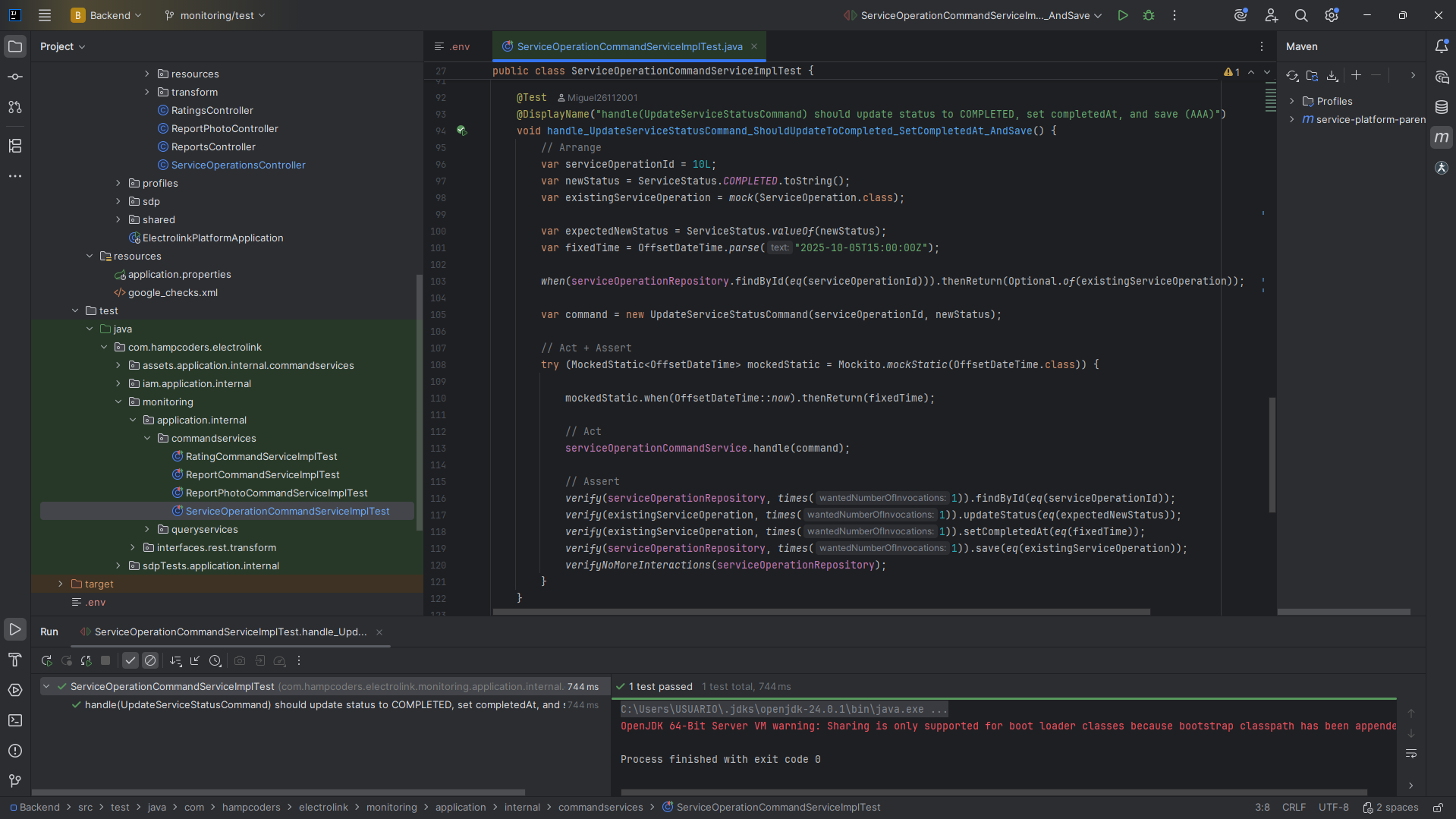Select the ServiceOperationCommandServiceImplTest.java tab

(629, 46)
